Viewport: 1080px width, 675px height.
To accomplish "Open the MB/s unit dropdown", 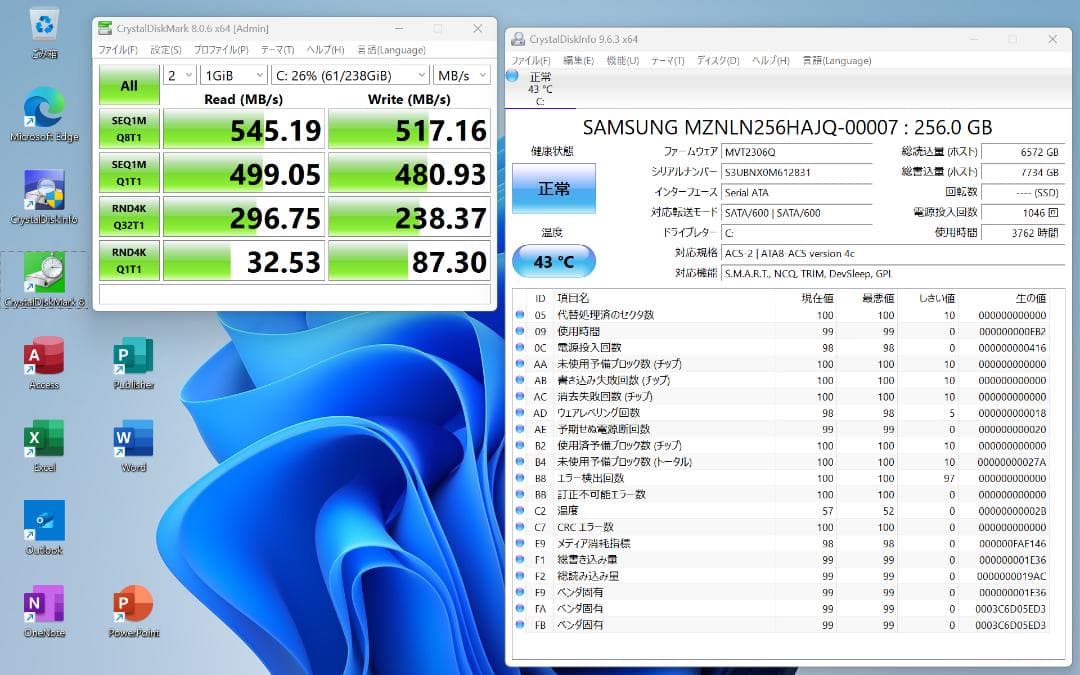I will (x=460, y=74).
